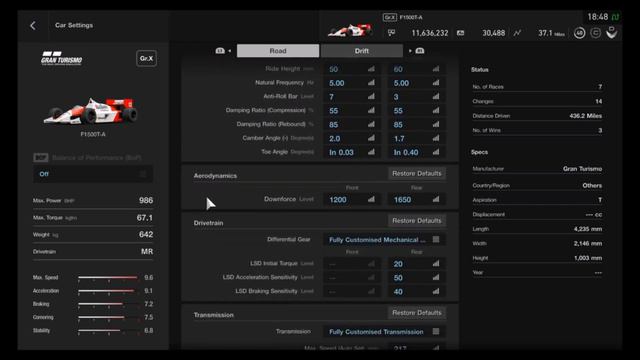Click the Length value 4,235 mm
The image size is (640, 360).
pyautogui.click(x=588, y=229)
